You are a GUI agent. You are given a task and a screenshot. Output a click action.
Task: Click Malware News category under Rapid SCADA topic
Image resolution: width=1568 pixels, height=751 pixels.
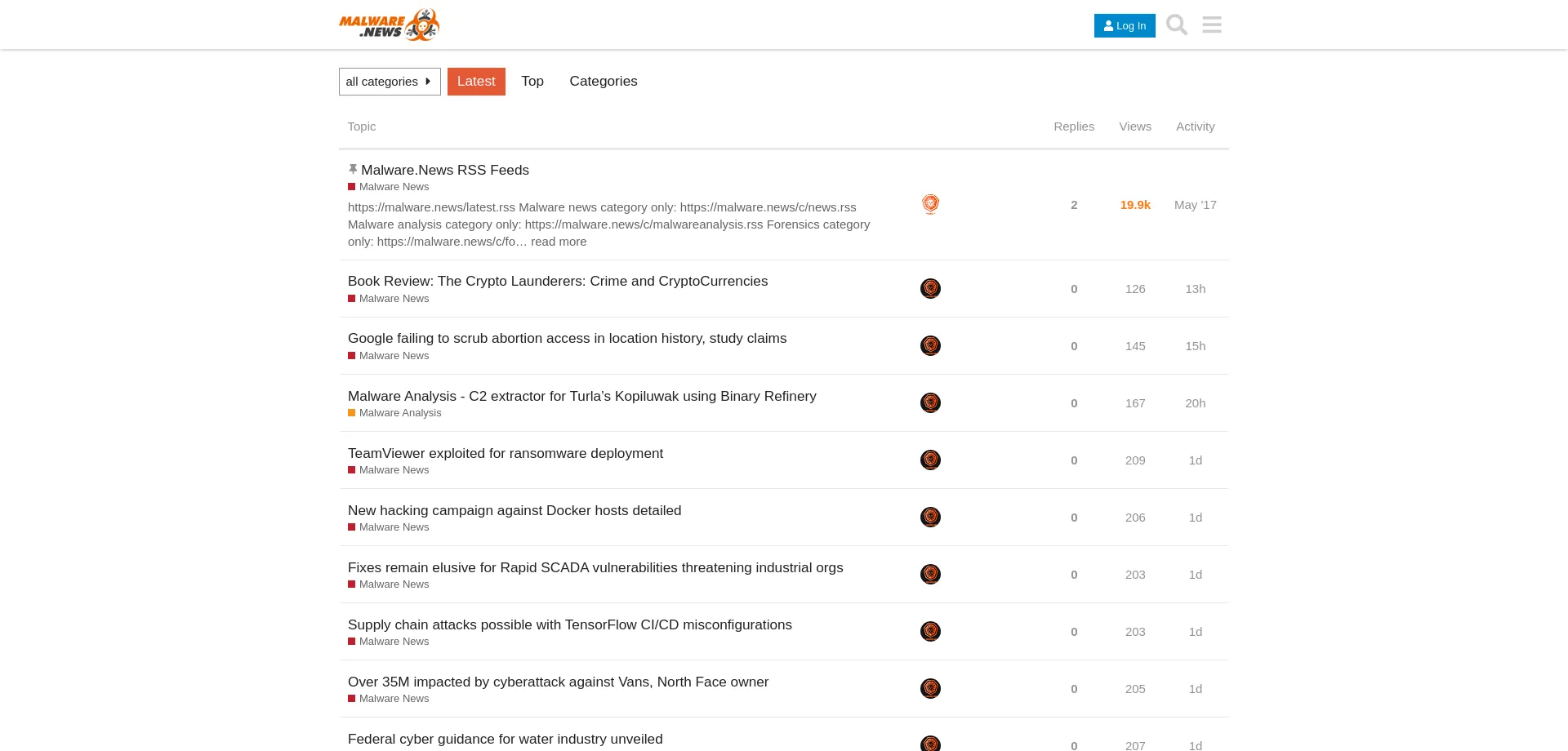(389, 584)
